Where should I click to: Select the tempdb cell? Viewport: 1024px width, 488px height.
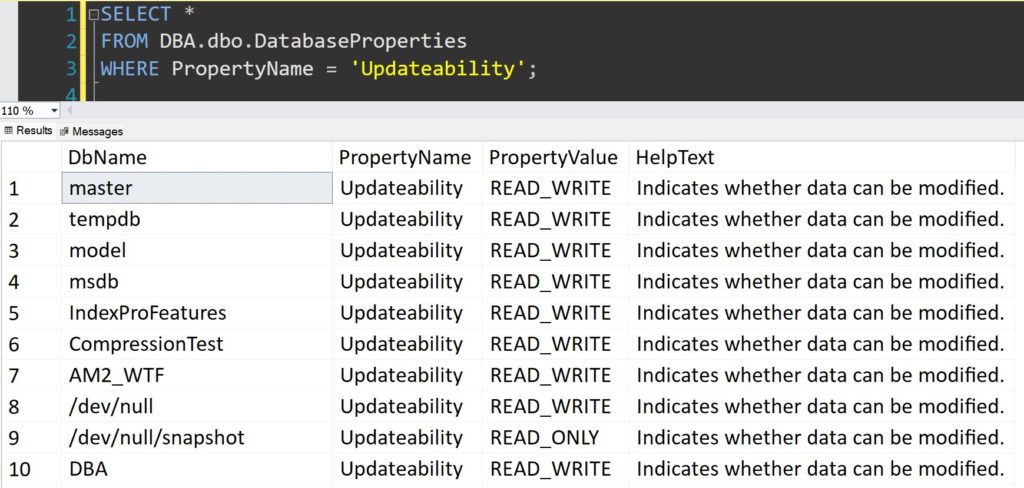(197, 220)
